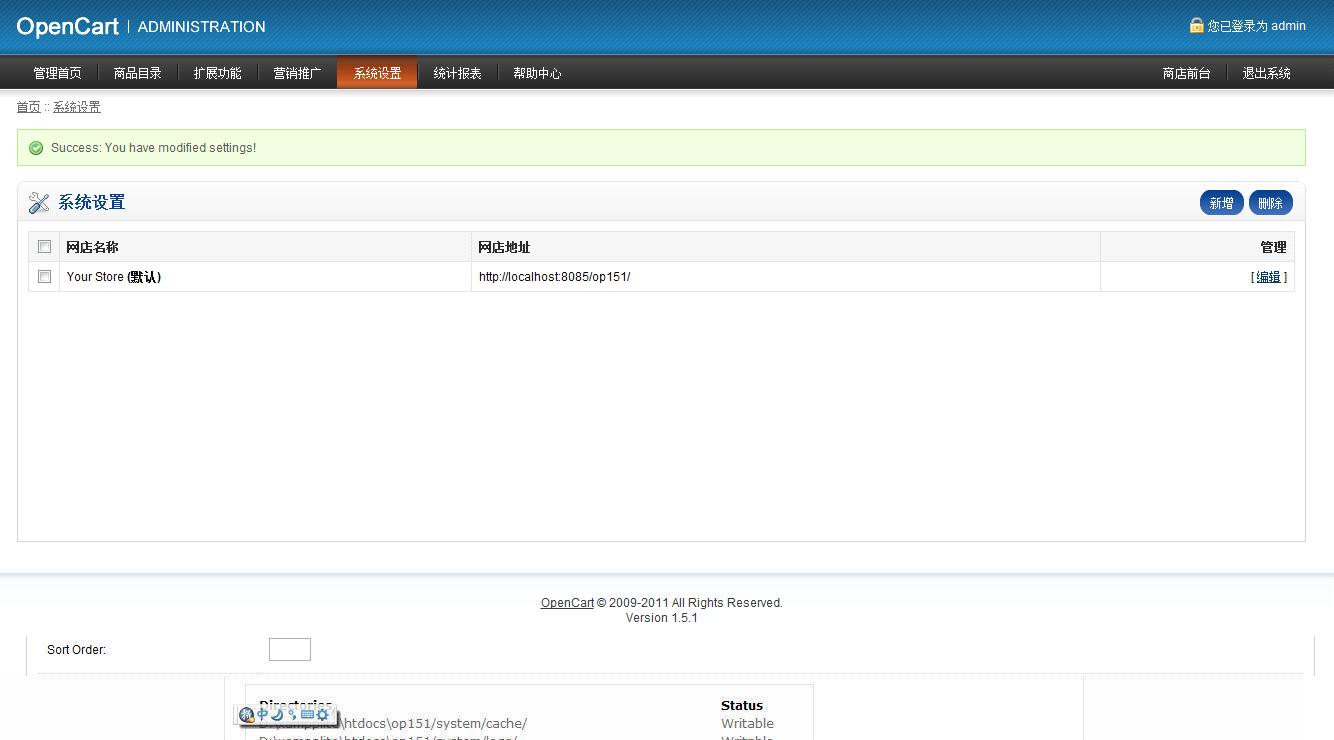Click the punctuation icon on the language bar
The width and height of the screenshot is (1334, 740).
[291, 714]
